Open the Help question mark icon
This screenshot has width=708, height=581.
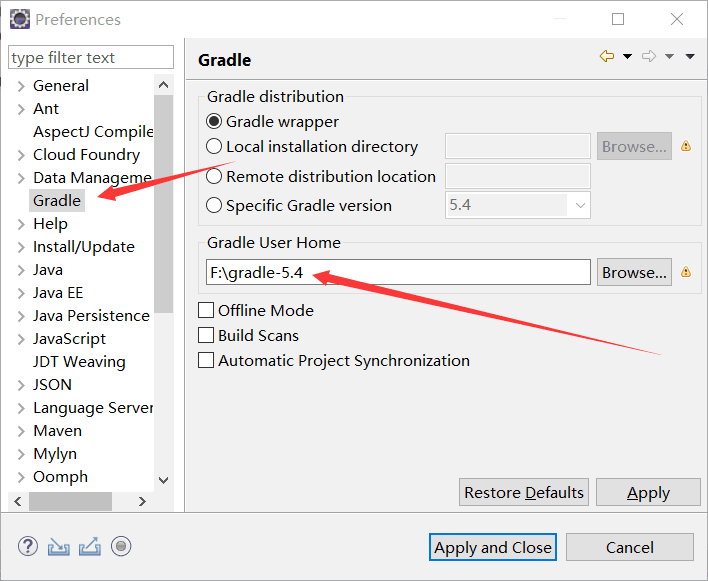tap(28, 546)
